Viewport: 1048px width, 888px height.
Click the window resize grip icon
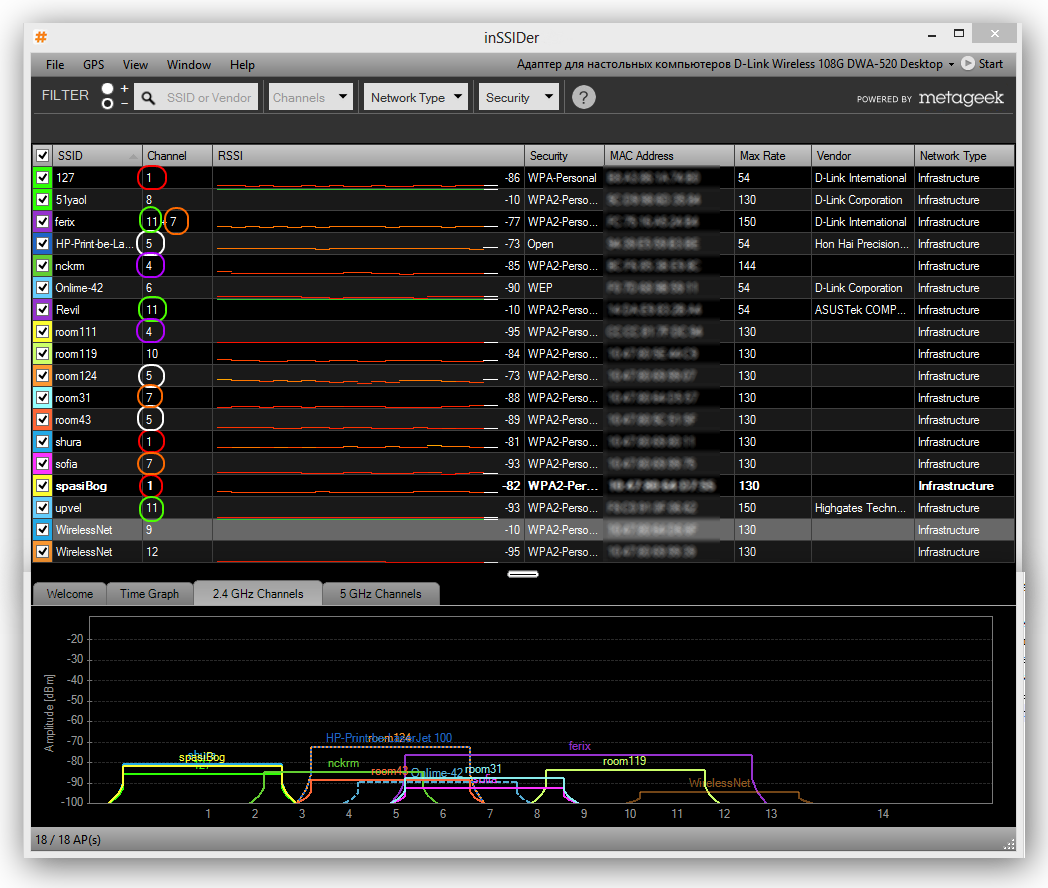[1009, 844]
